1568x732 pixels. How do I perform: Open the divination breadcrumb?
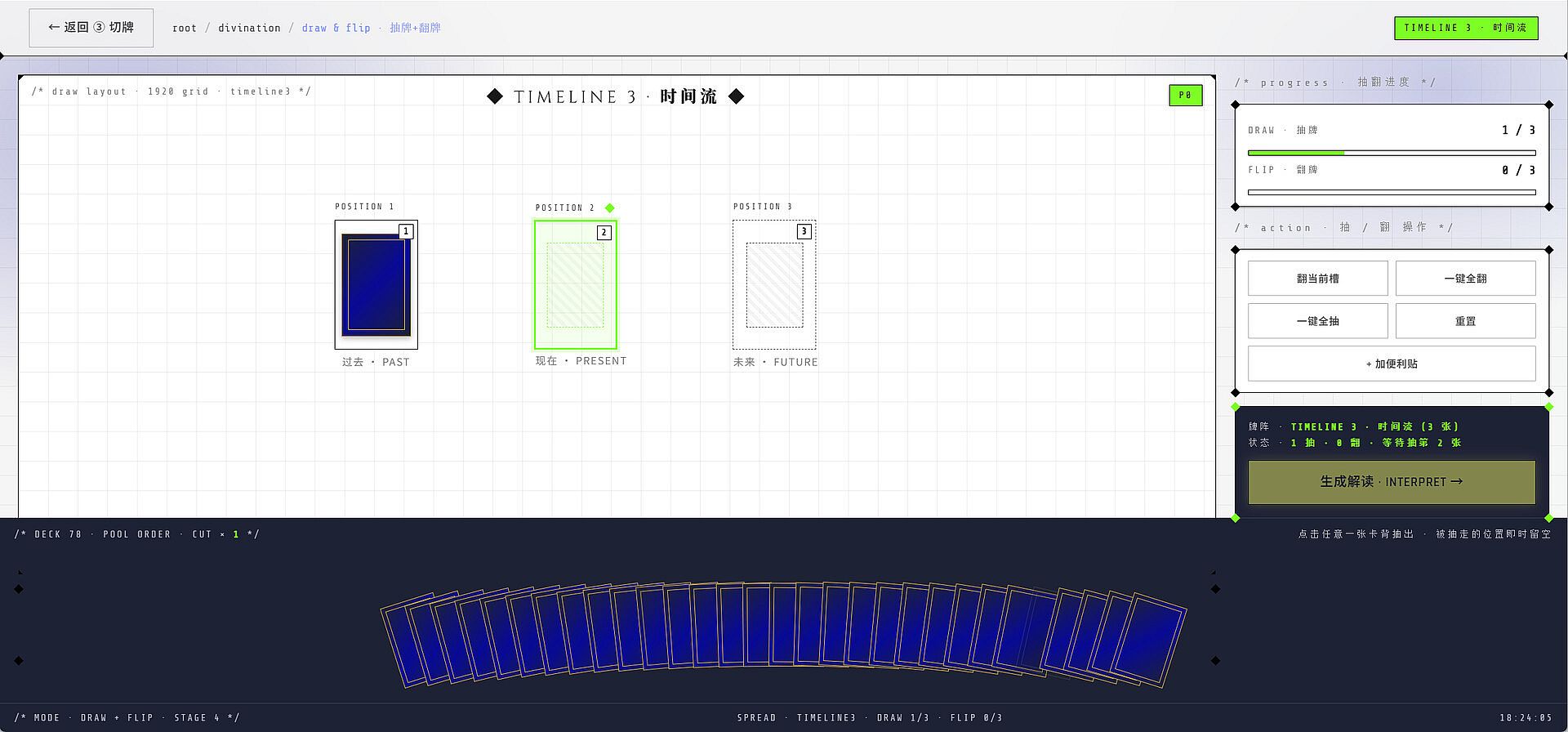coord(249,28)
